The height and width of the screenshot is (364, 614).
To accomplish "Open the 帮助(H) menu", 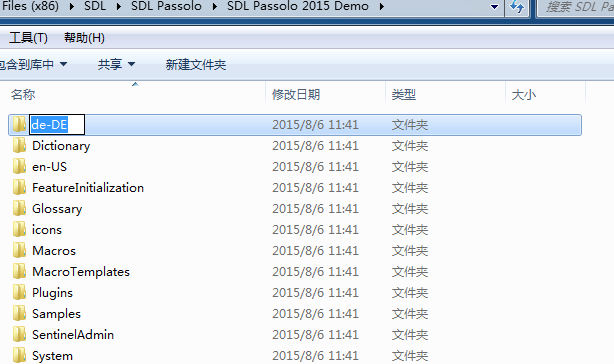I will click(x=84, y=38).
